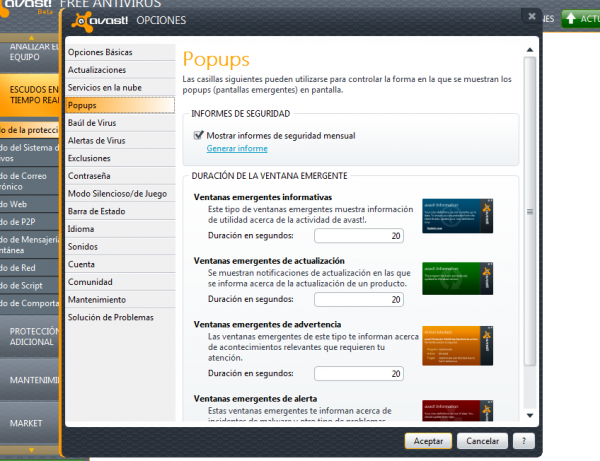Click the scrollbar down arrow in options
The width and height of the screenshot is (600, 461).
pyautogui.click(x=530, y=415)
